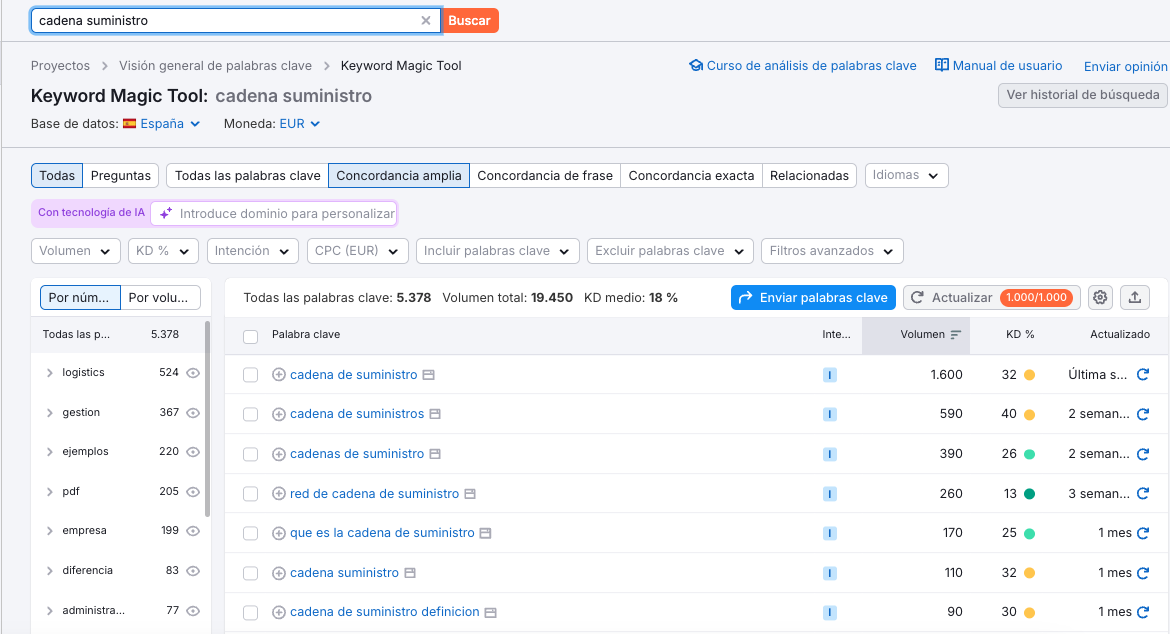The width and height of the screenshot is (1170, 634).
Task: Open the Idiomas dropdown
Action: tap(906, 175)
